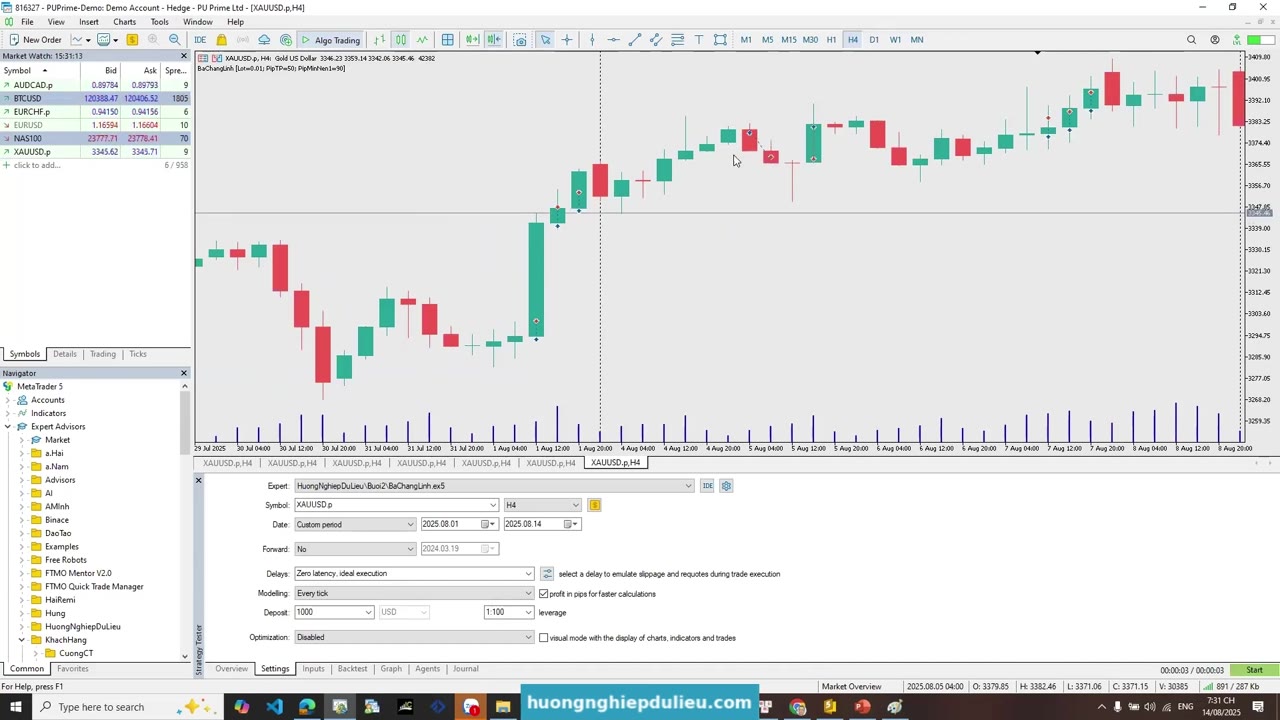Select the D1 timeframe
1280x720 pixels.
coord(874,40)
